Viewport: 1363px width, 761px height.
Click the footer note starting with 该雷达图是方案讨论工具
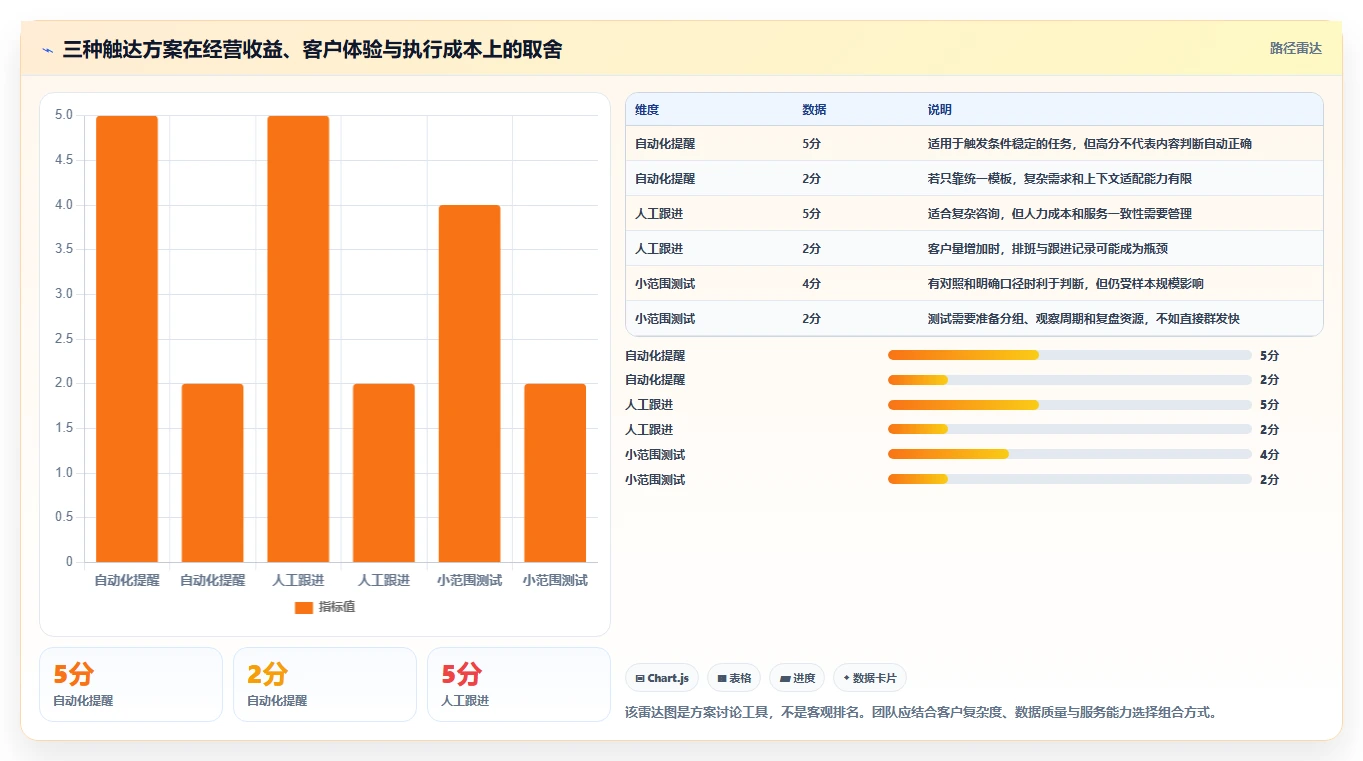(x=921, y=713)
